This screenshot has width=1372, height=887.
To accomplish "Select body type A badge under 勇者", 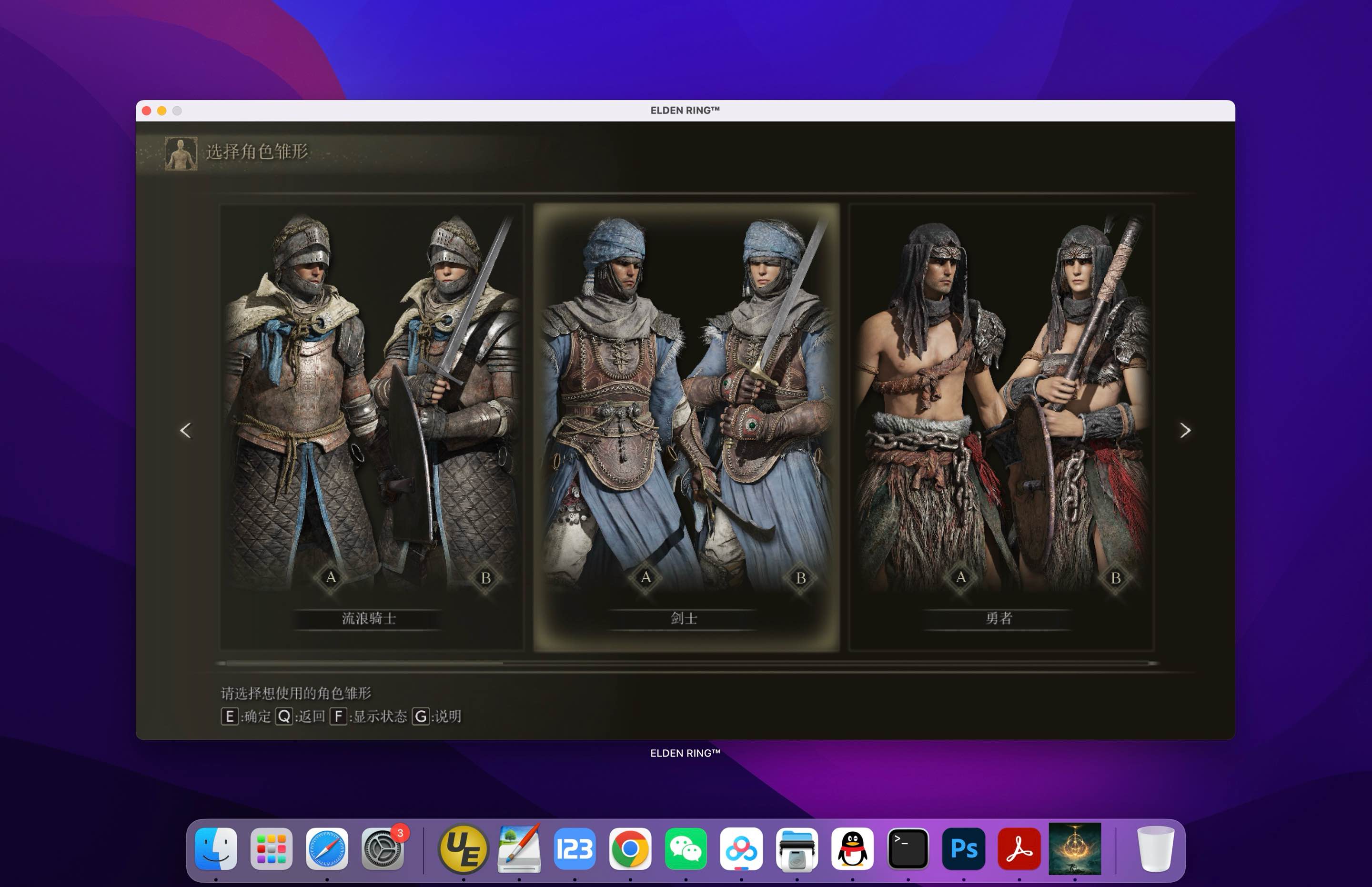I will point(961,577).
